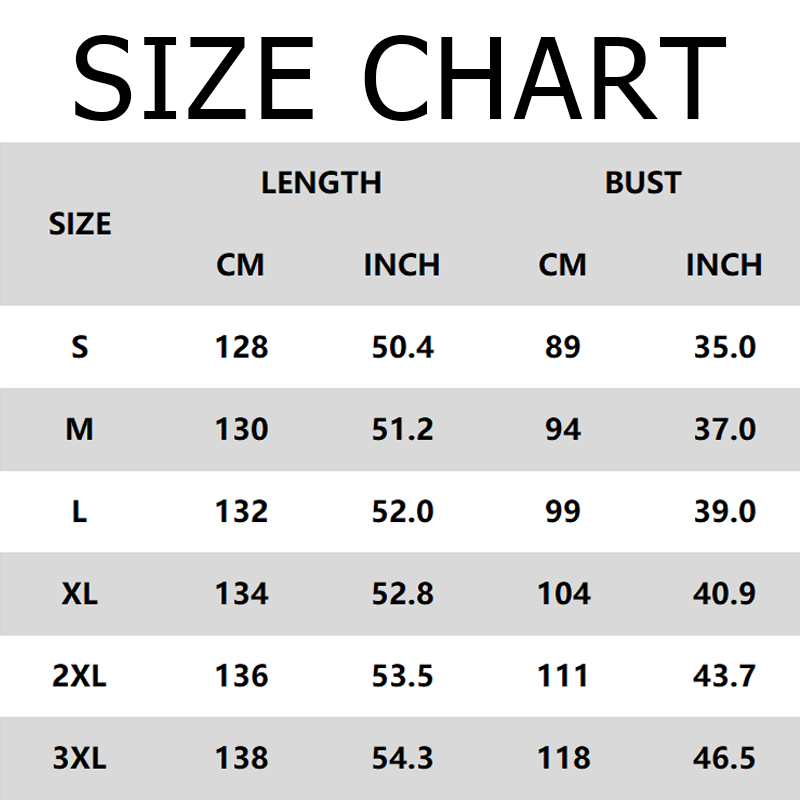This screenshot has width=800, height=800.
Task: Click the 53.5 length inch value
Action: (x=402, y=676)
